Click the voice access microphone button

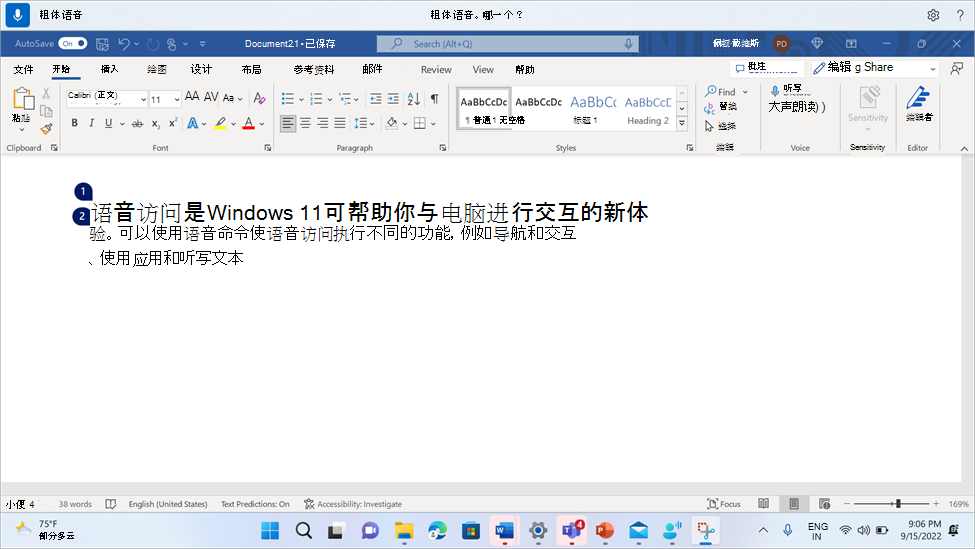(x=17, y=14)
